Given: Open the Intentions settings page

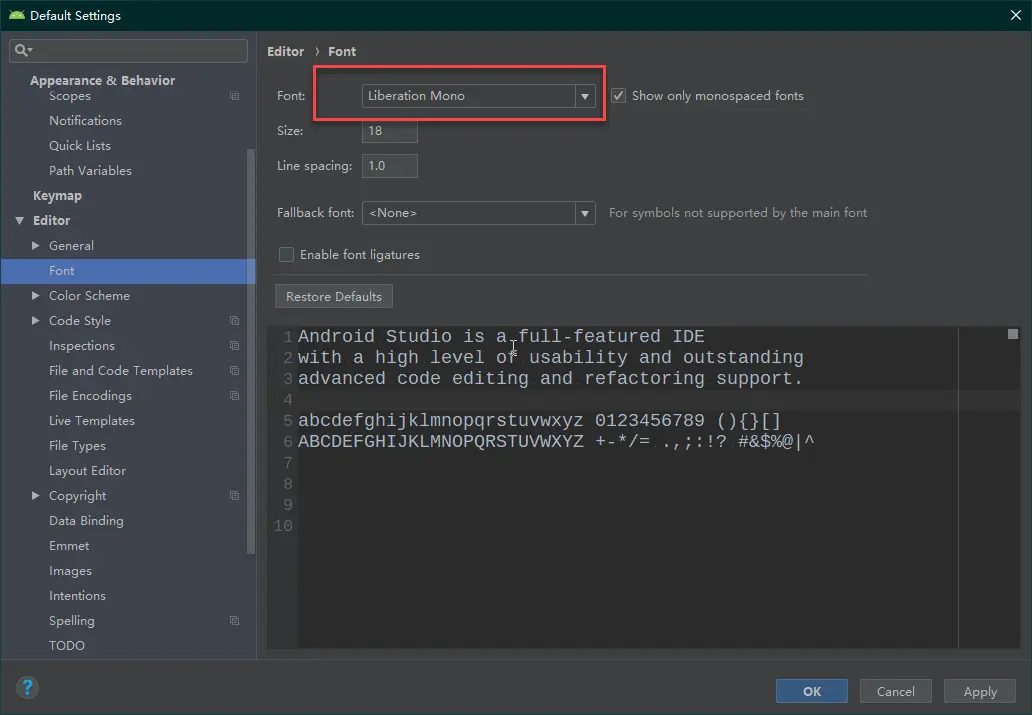Looking at the screenshot, I should [77, 596].
